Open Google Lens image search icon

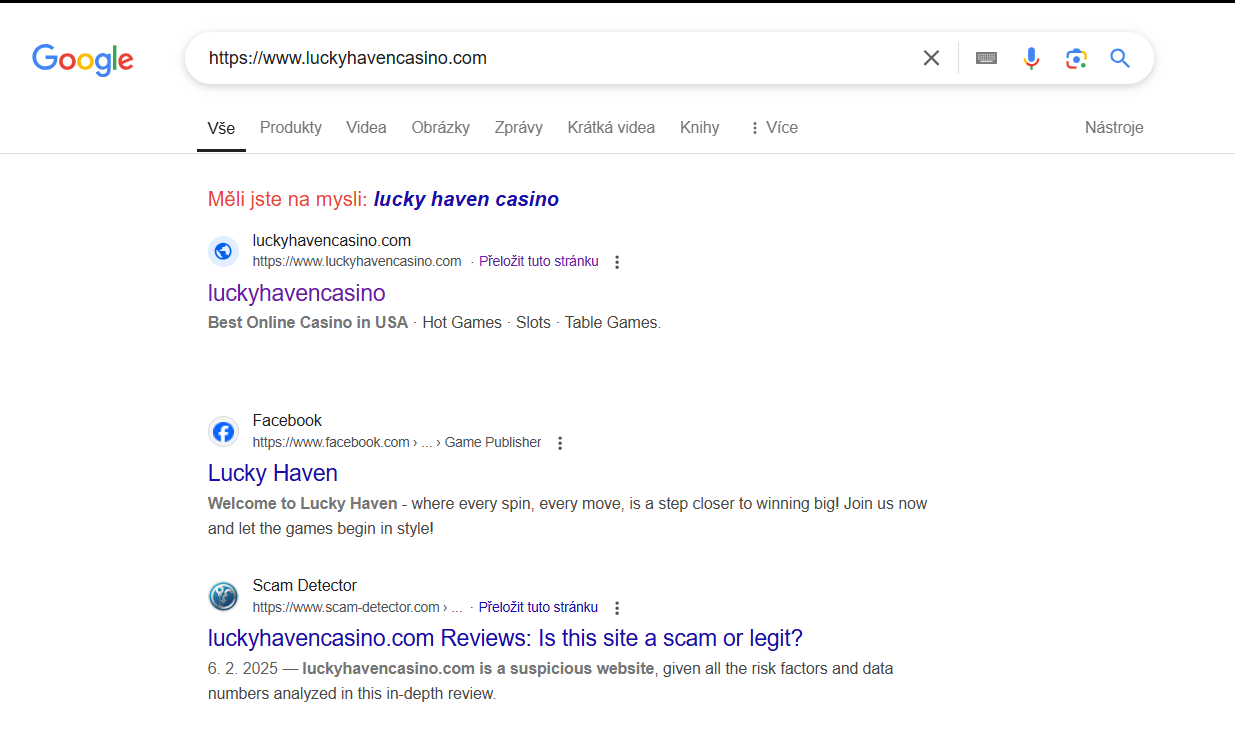[x=1076, y=58]
